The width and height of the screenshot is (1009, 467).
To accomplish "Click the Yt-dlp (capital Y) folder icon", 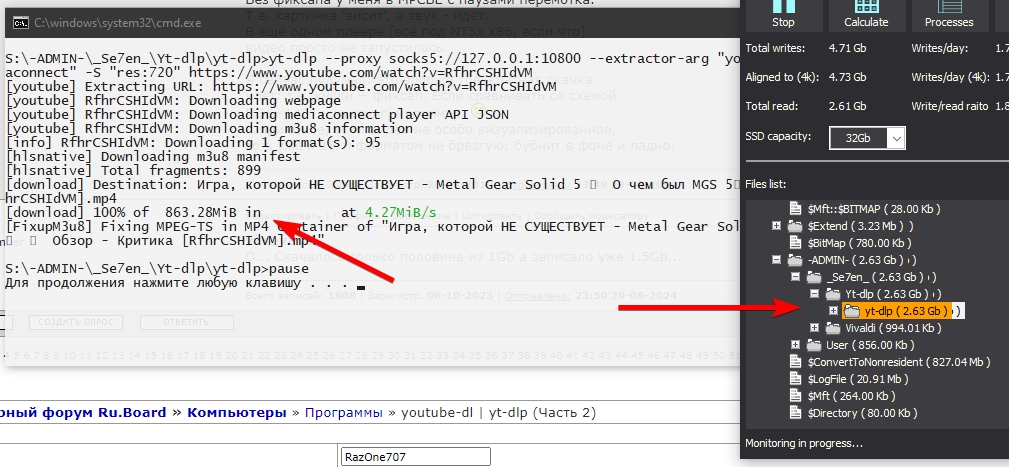I will [833, 294].
